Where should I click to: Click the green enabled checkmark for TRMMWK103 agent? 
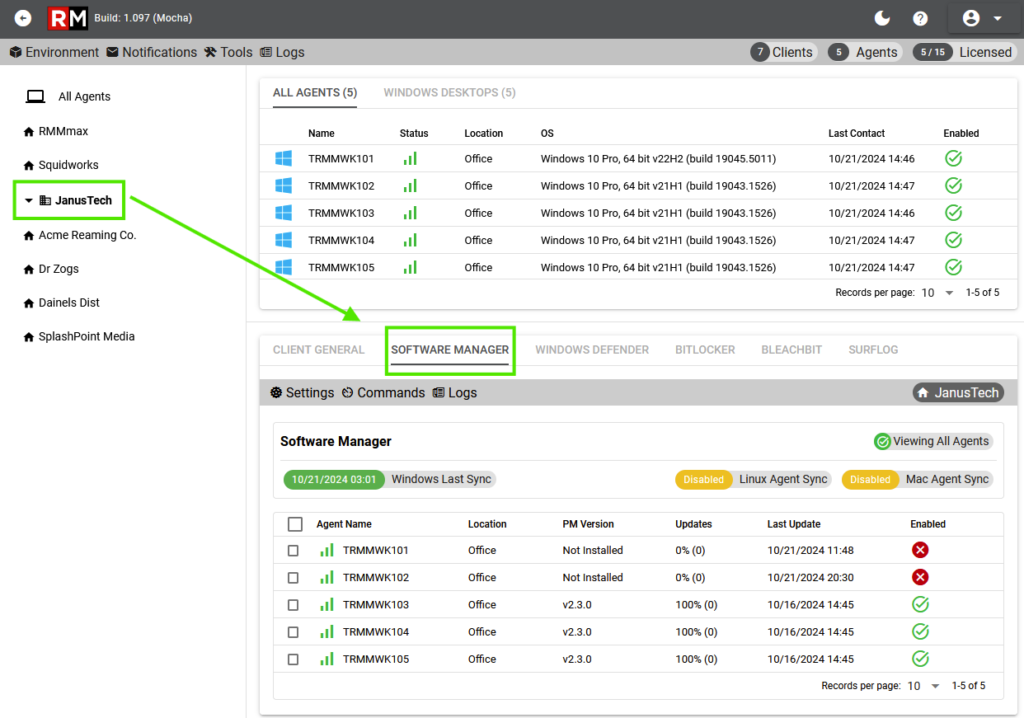pyautogui.click(x=953, y=213)
